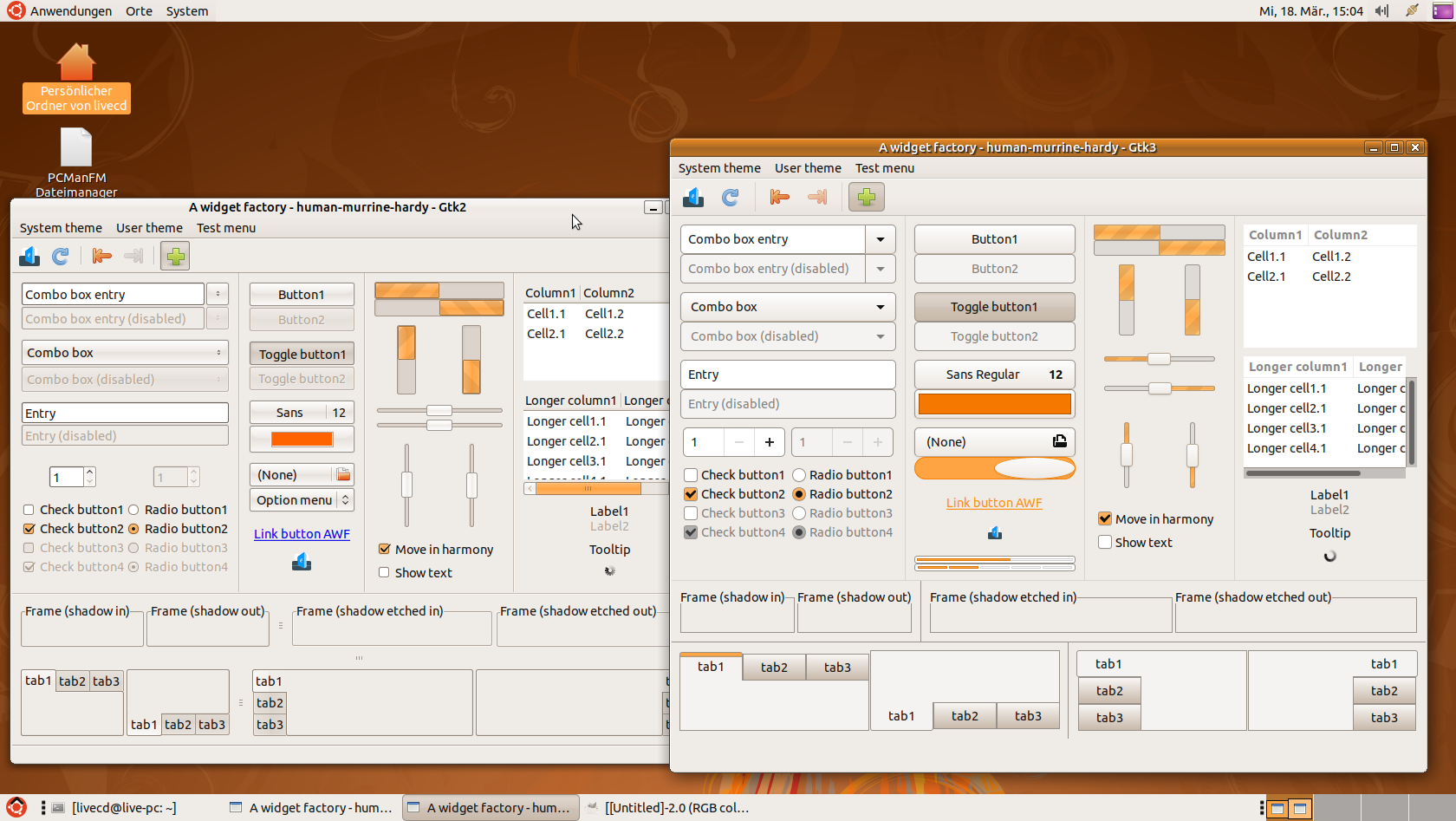
Task: Click the folder icon on Gtk2 (None) chooser
Action: (343, 474)
